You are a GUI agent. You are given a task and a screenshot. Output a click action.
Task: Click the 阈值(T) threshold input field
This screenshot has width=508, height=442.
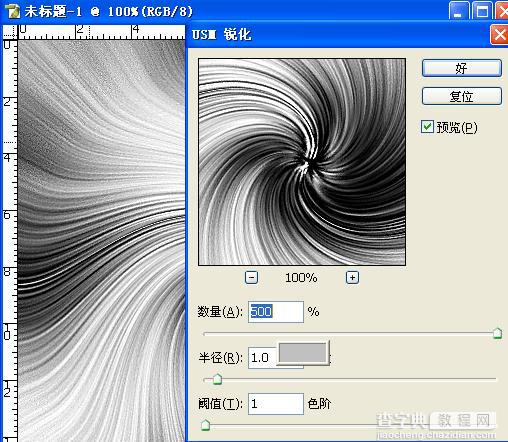tap(276, 404)
